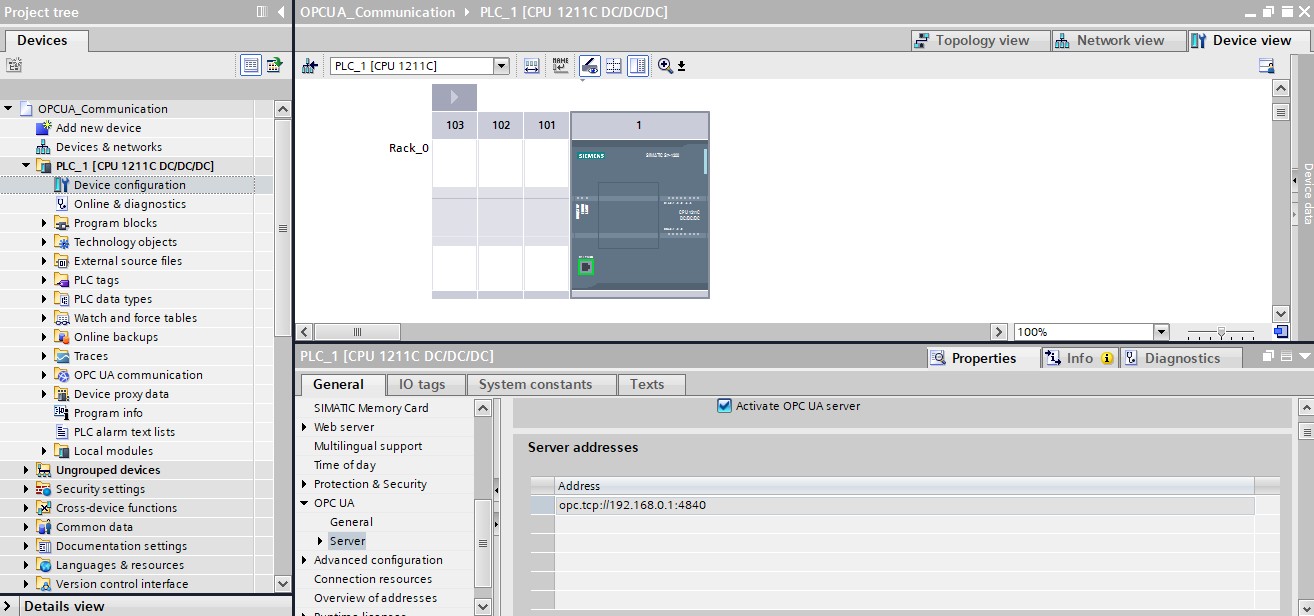This screenshot has width=1314, height=616.
Task: Toggle the horizontal split editor icon
Action: coord(614,66)
